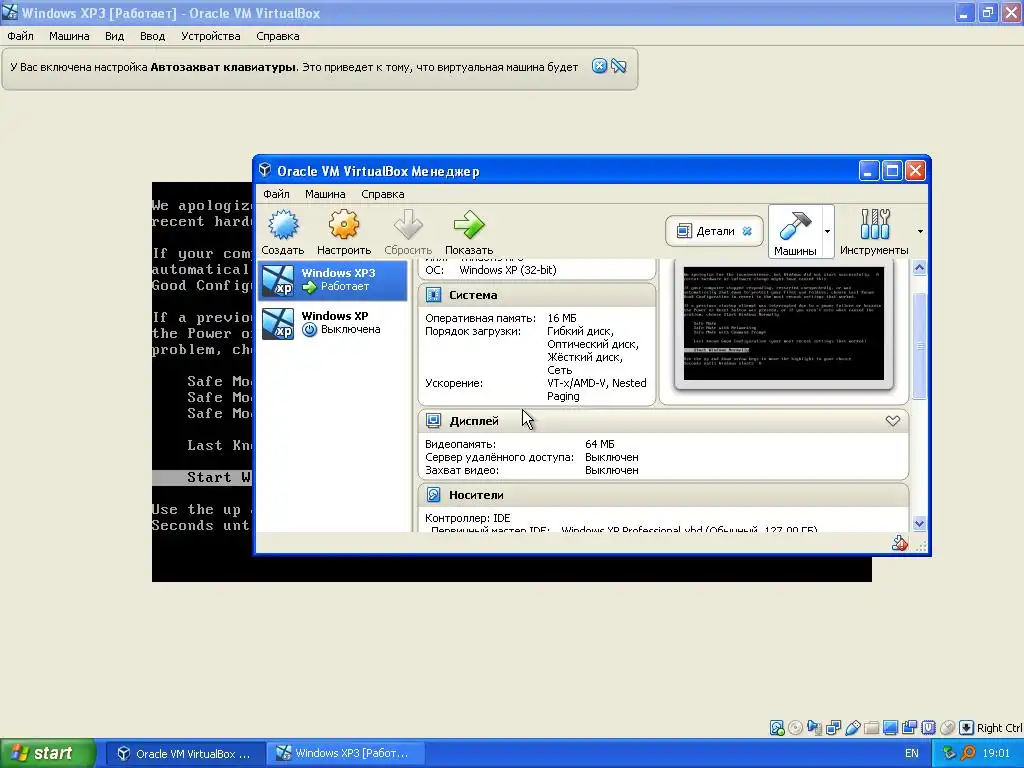
Task: Open Вид menu in the VM window
Action: pos(114,36)
